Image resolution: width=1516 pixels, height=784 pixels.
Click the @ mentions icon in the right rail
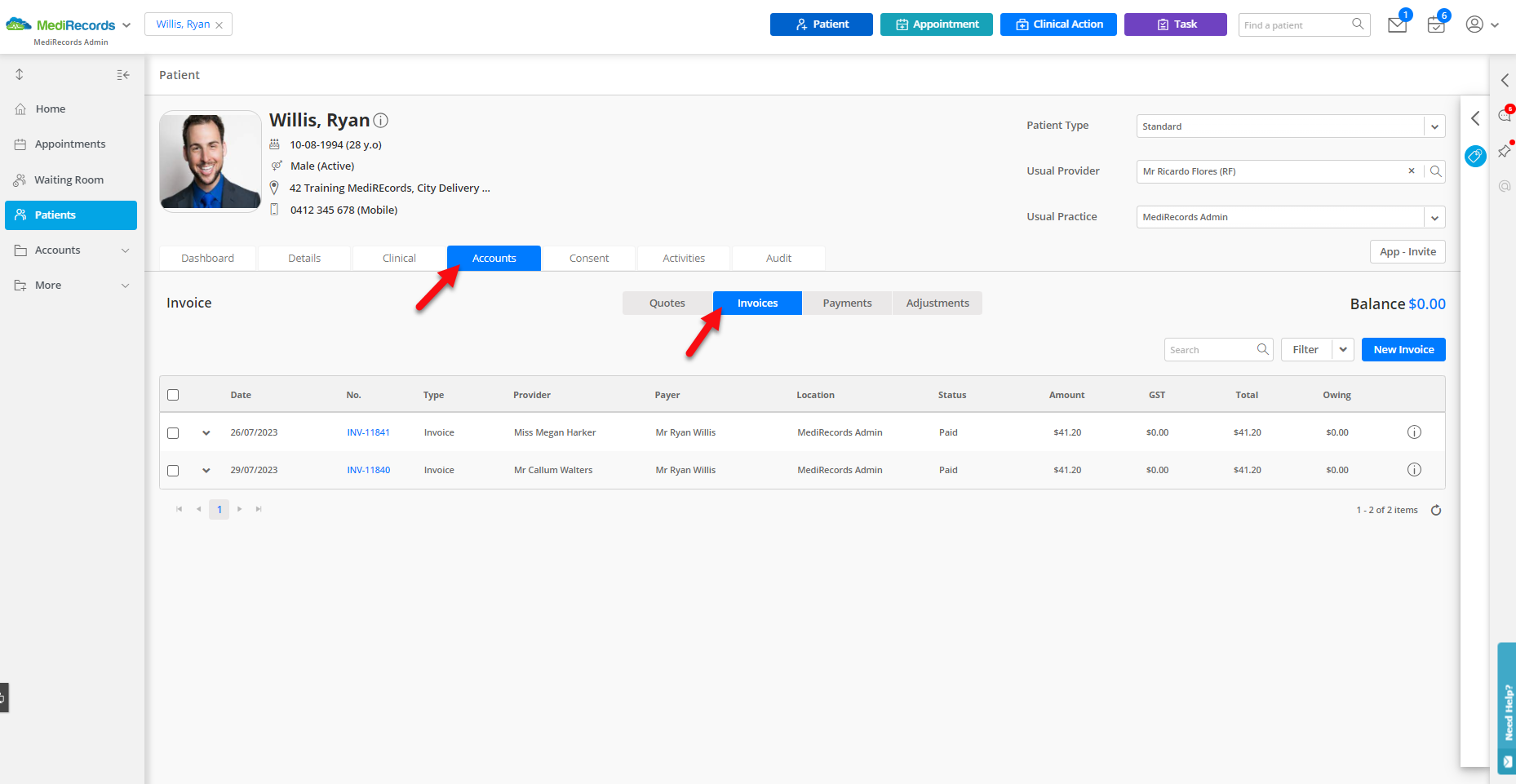click(1505, 186)
